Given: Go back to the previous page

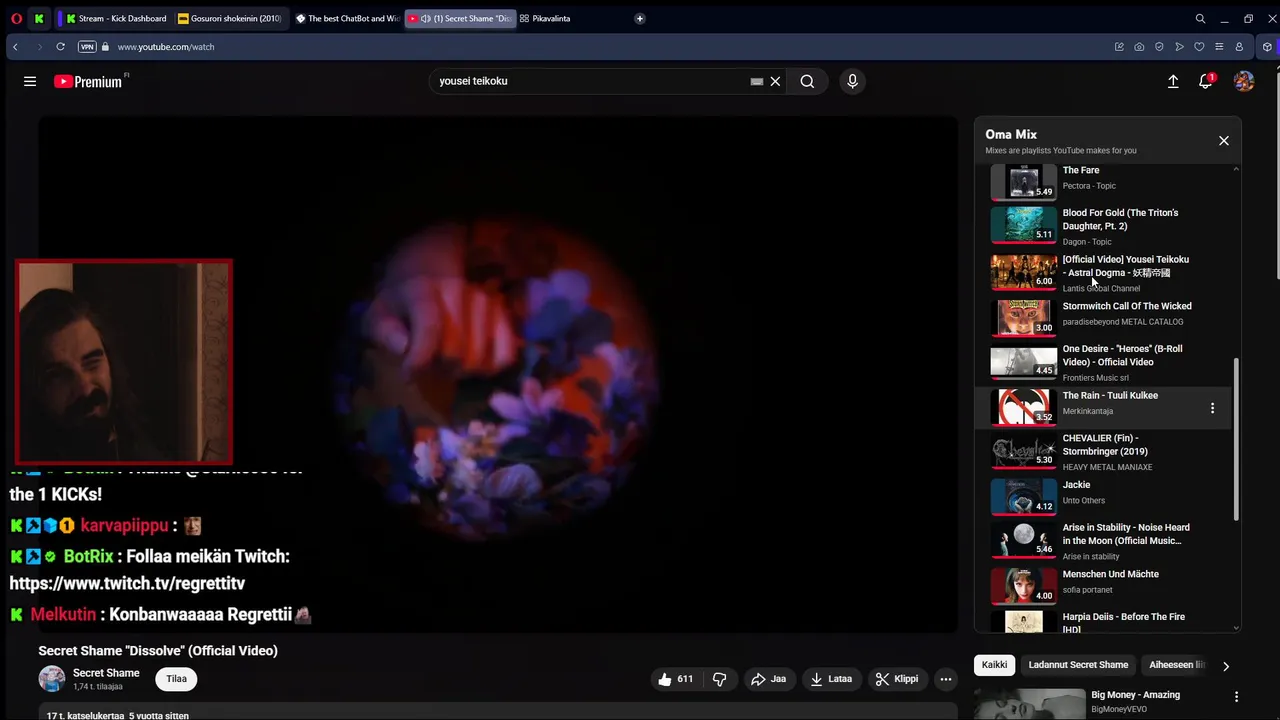Looking at the screenshot, I should [x=15, y=47].
